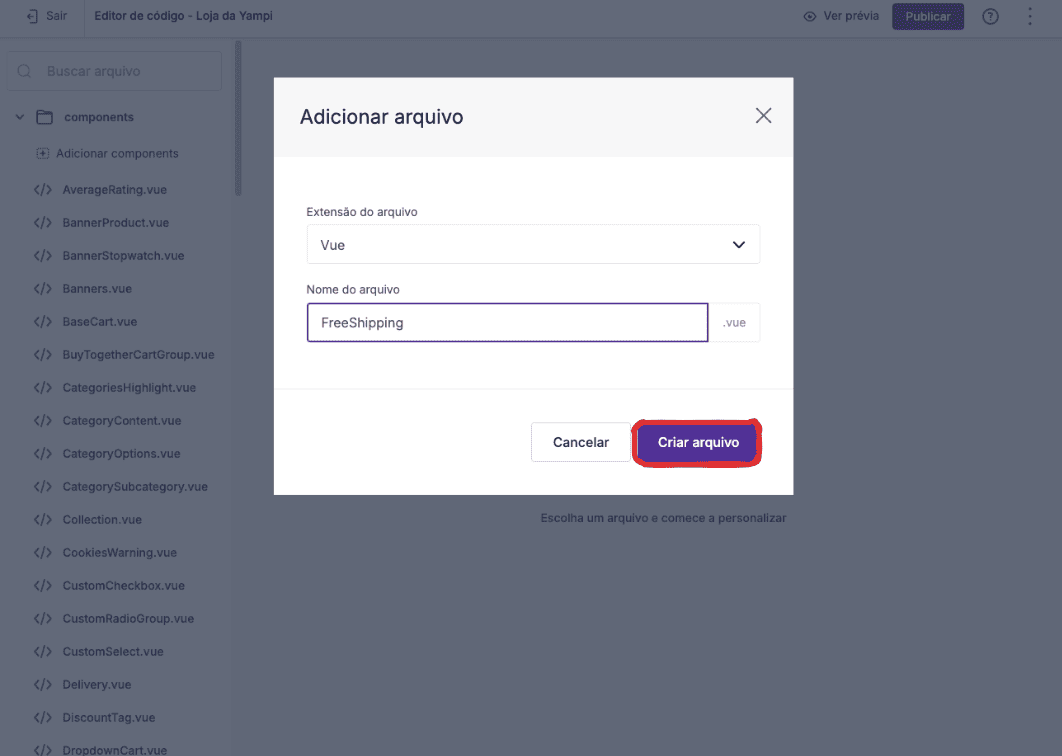Open AverageRating.vue file
Image resolution: width=1062 pixels, height=756 pixels.
click(x=114, y=190)
